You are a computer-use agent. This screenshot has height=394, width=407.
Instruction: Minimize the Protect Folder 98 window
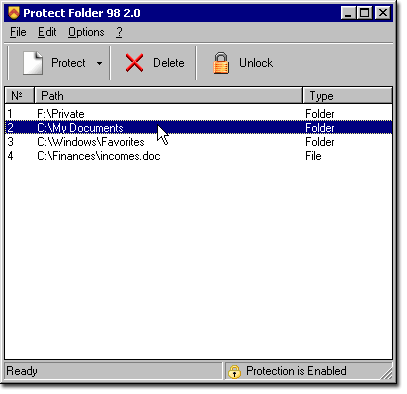click(x=348, y=13)
